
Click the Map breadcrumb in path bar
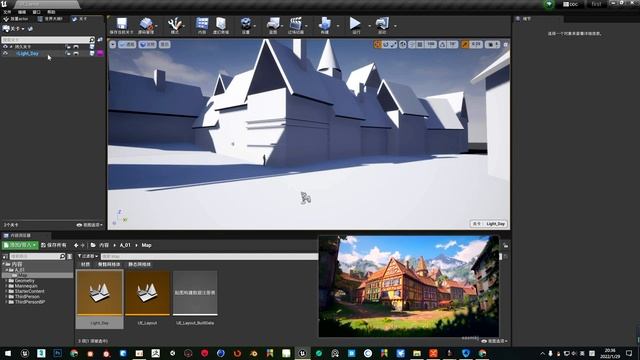point(147,245)
